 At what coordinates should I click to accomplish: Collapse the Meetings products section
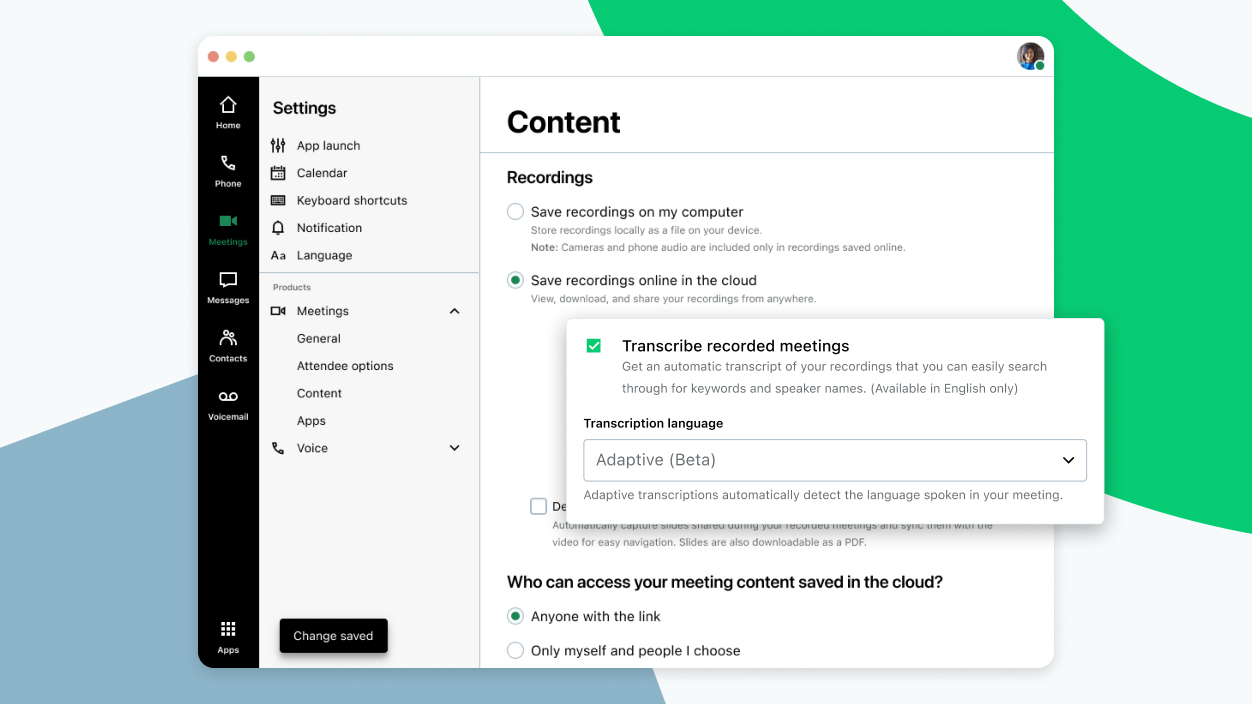pyautogui.click(x=454, y=311)
